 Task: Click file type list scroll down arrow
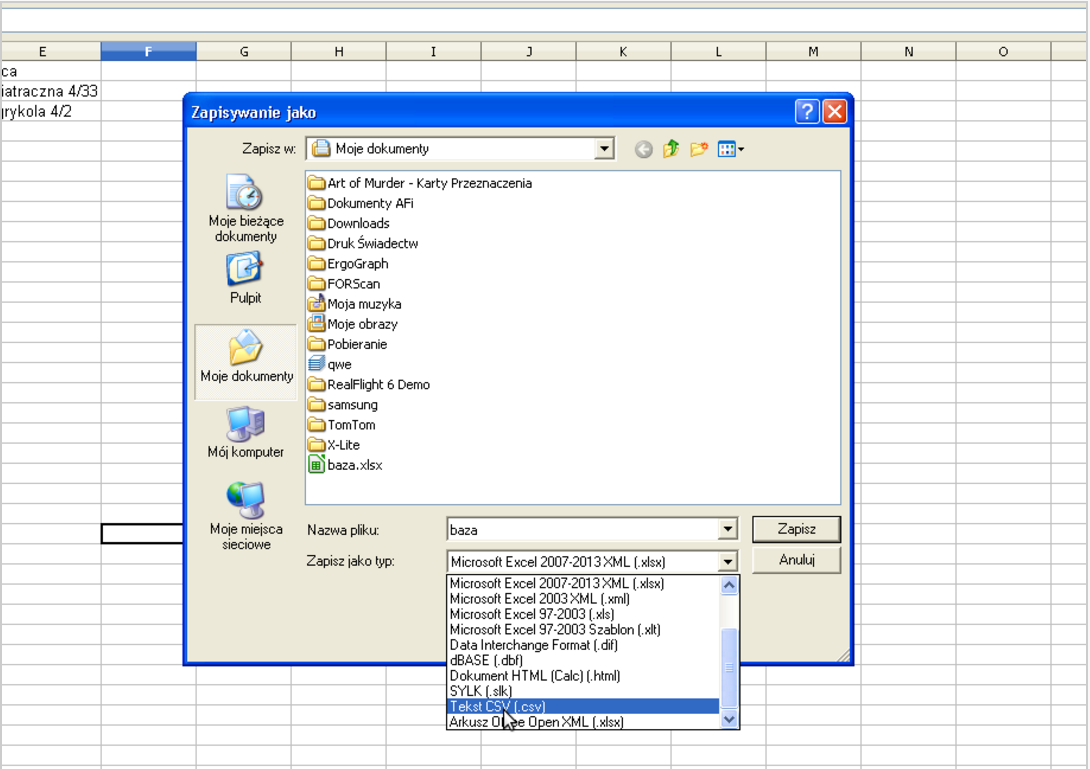click(x=729, y=720)
